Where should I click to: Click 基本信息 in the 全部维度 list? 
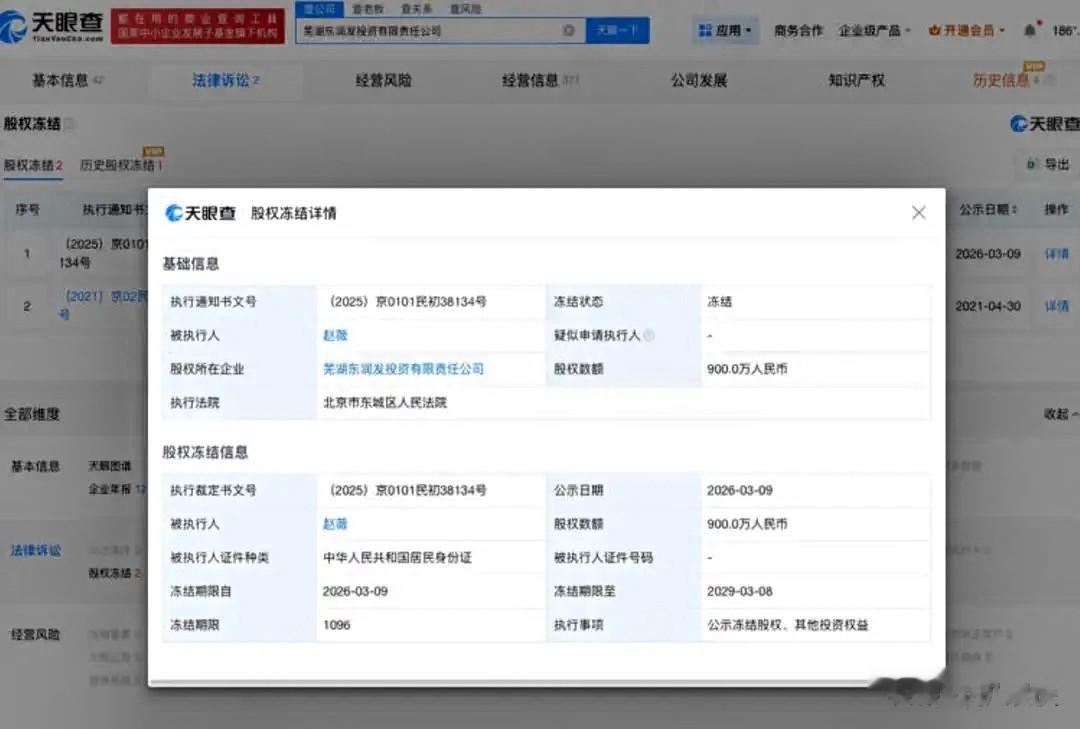[35, 466]
